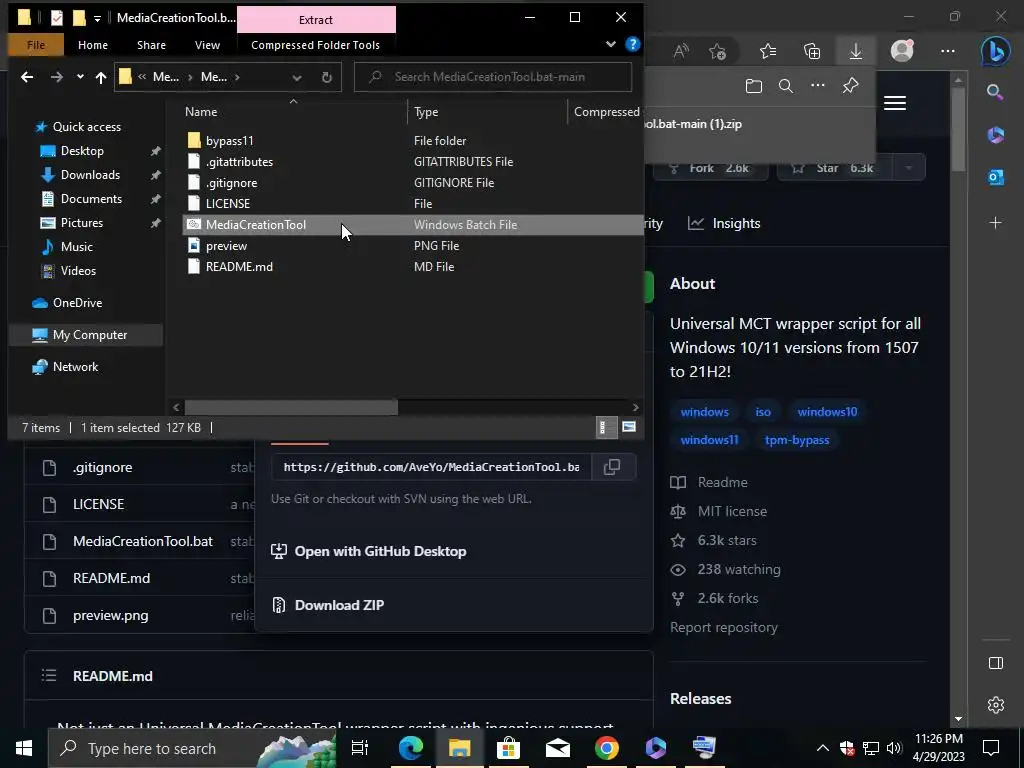This screenshot has width=1024, height=768.
Task: Launch Google Chrome from taskbar
Action: pyautogui.click(x=607, y=748)
